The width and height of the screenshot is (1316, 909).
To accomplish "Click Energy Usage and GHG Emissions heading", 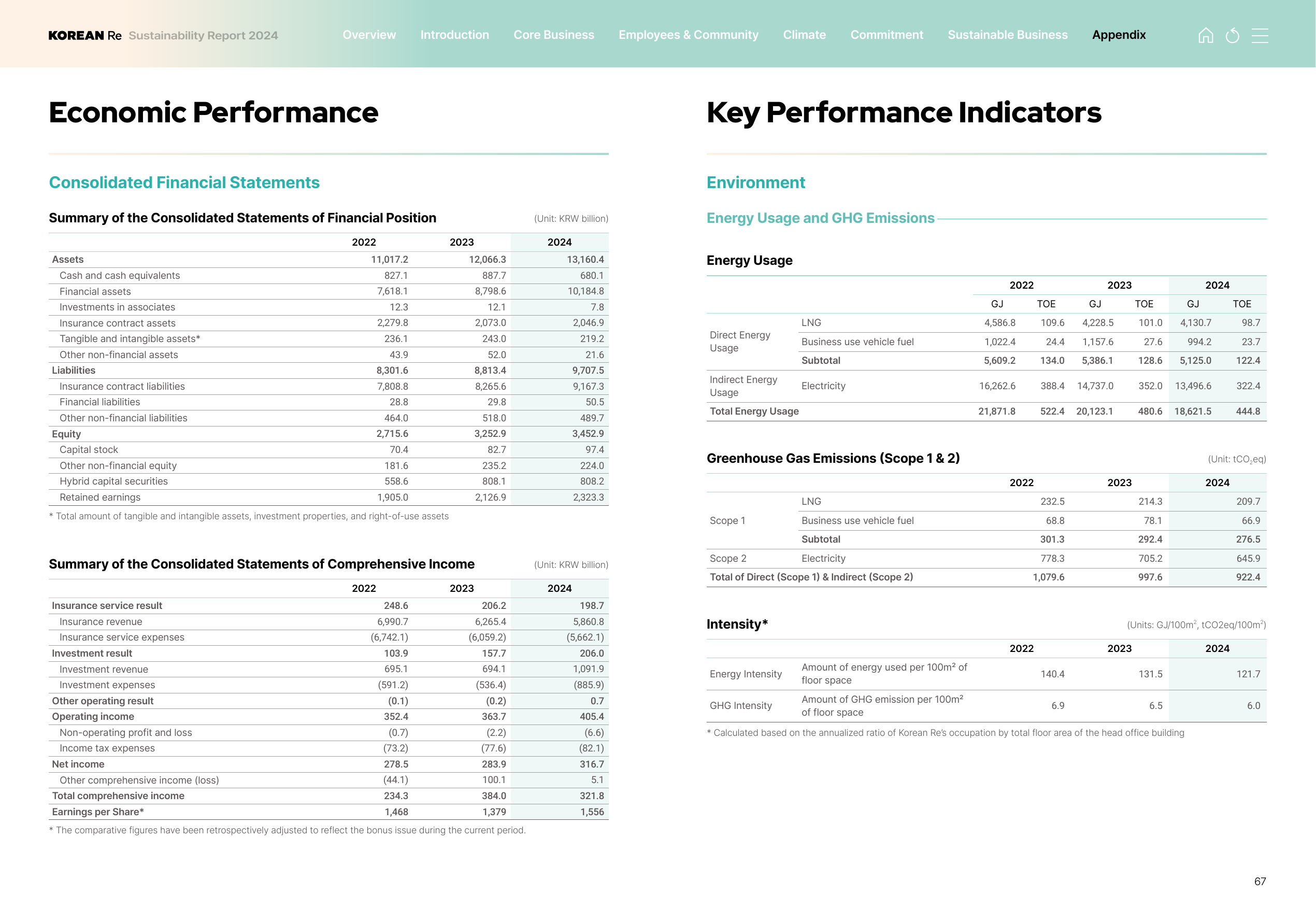I will click(820, 218).
